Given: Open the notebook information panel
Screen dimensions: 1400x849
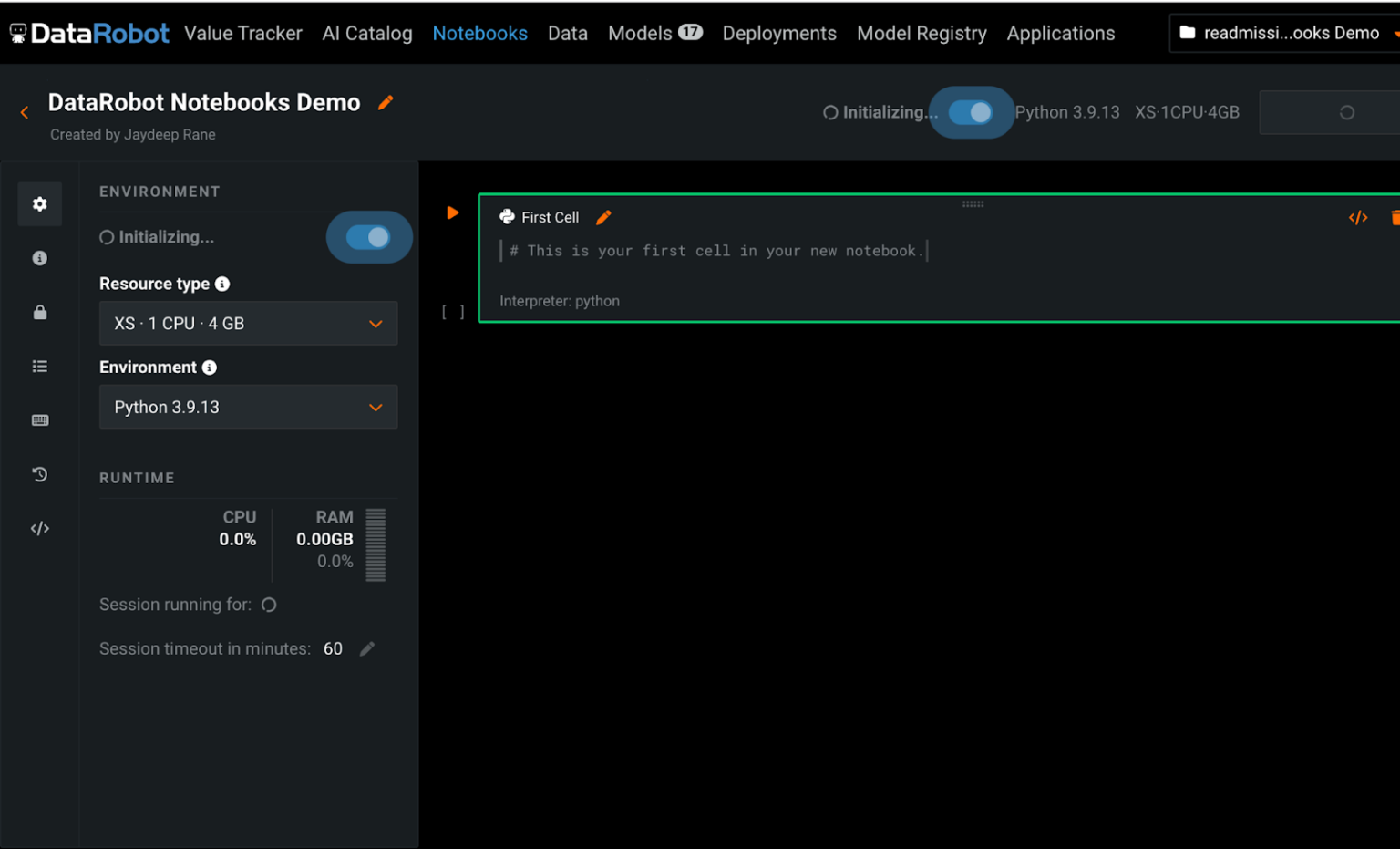Looking at the screenshot, I should pos(39,257).
